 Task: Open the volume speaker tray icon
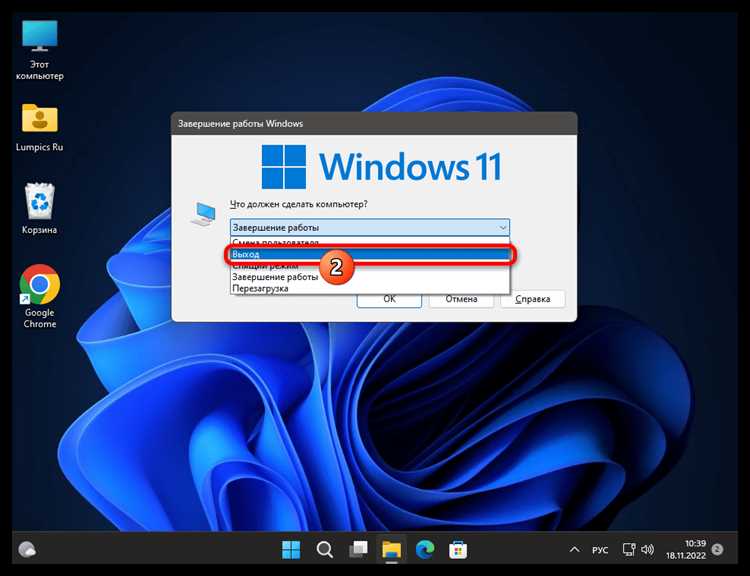(647, 550)
